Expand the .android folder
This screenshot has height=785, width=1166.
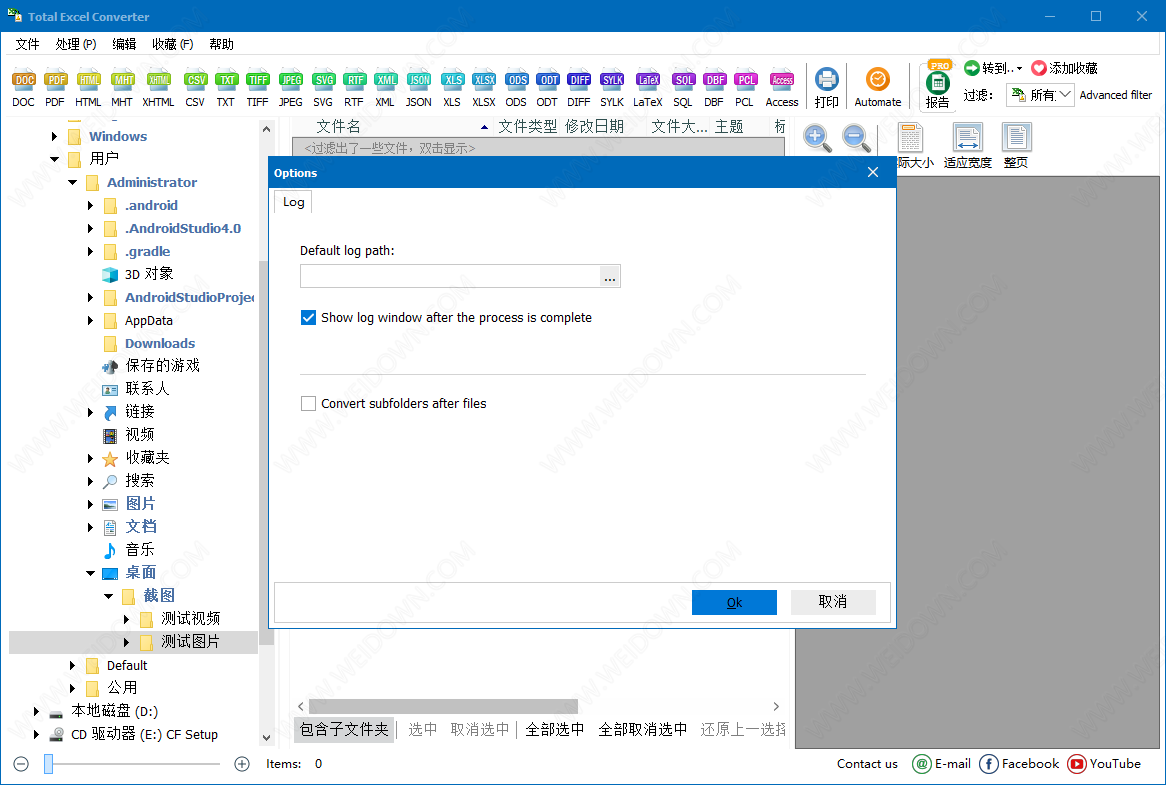pyautogui.click(x=90, y=205)
